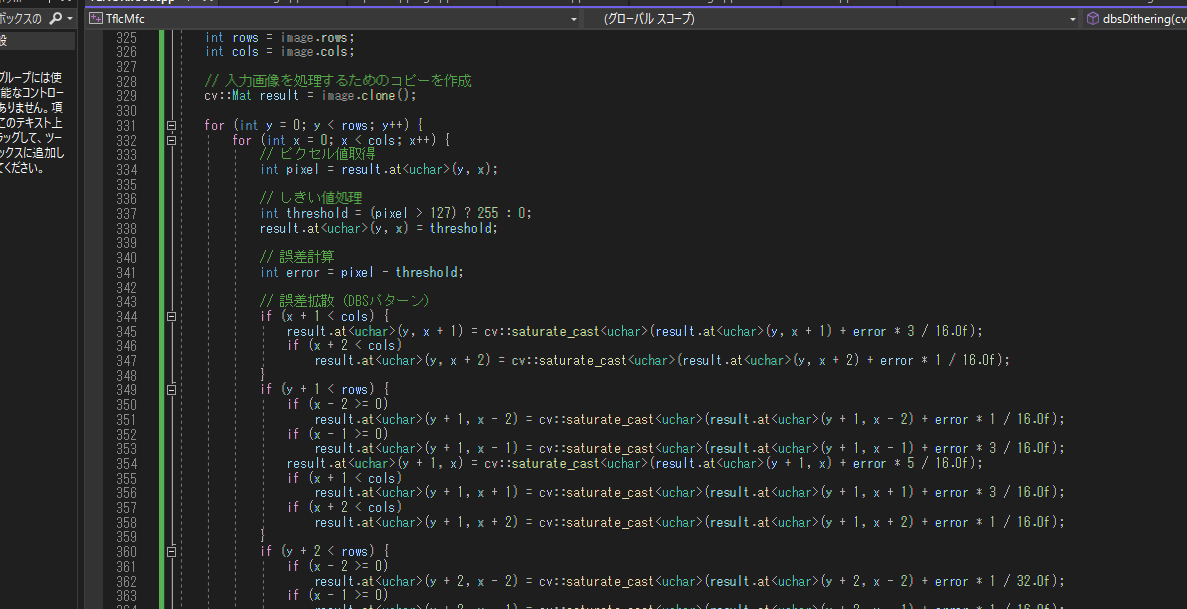This screenshot has height=609, width=1187.
Task: Click the 'error * 5 / 16.0f' statement line
Action: tap(635, 464)
